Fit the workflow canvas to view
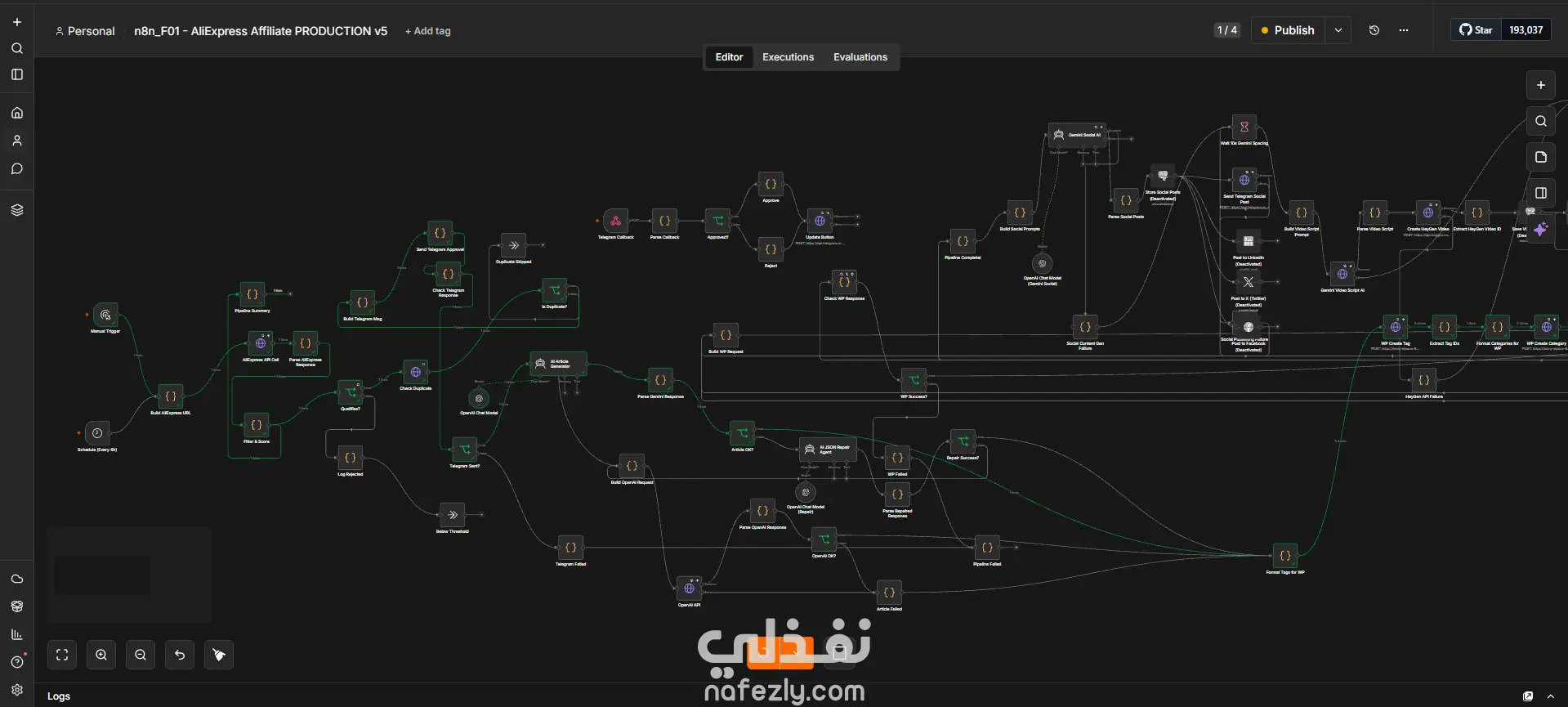 pos(62,655)
